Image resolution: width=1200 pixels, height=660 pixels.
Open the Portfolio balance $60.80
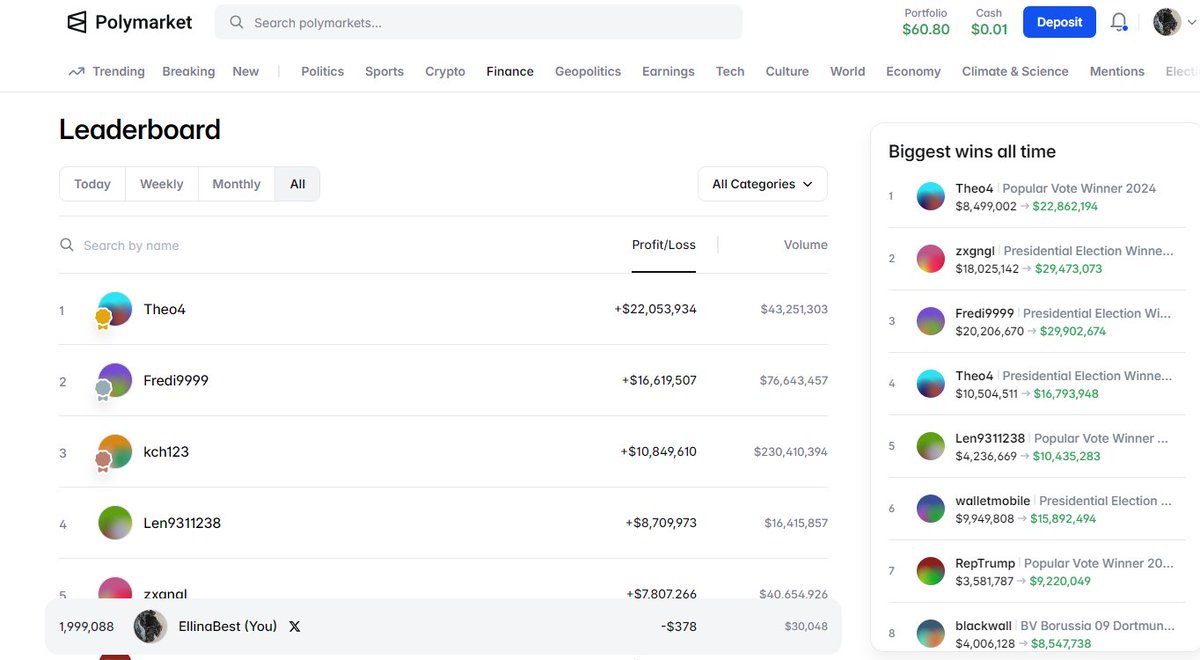pos(926,22)
